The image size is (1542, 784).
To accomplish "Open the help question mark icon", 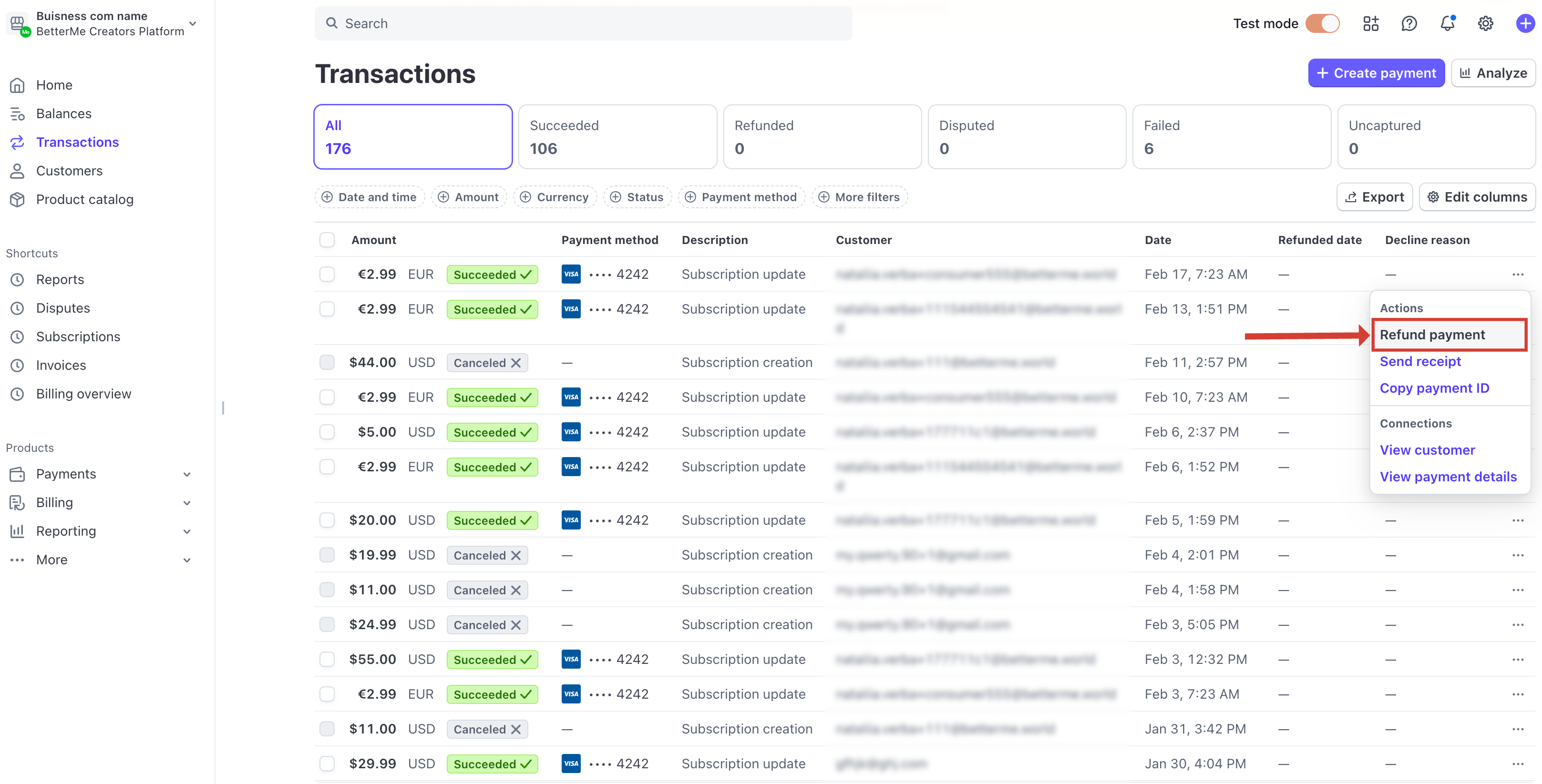I will [x=1409, y=23].
